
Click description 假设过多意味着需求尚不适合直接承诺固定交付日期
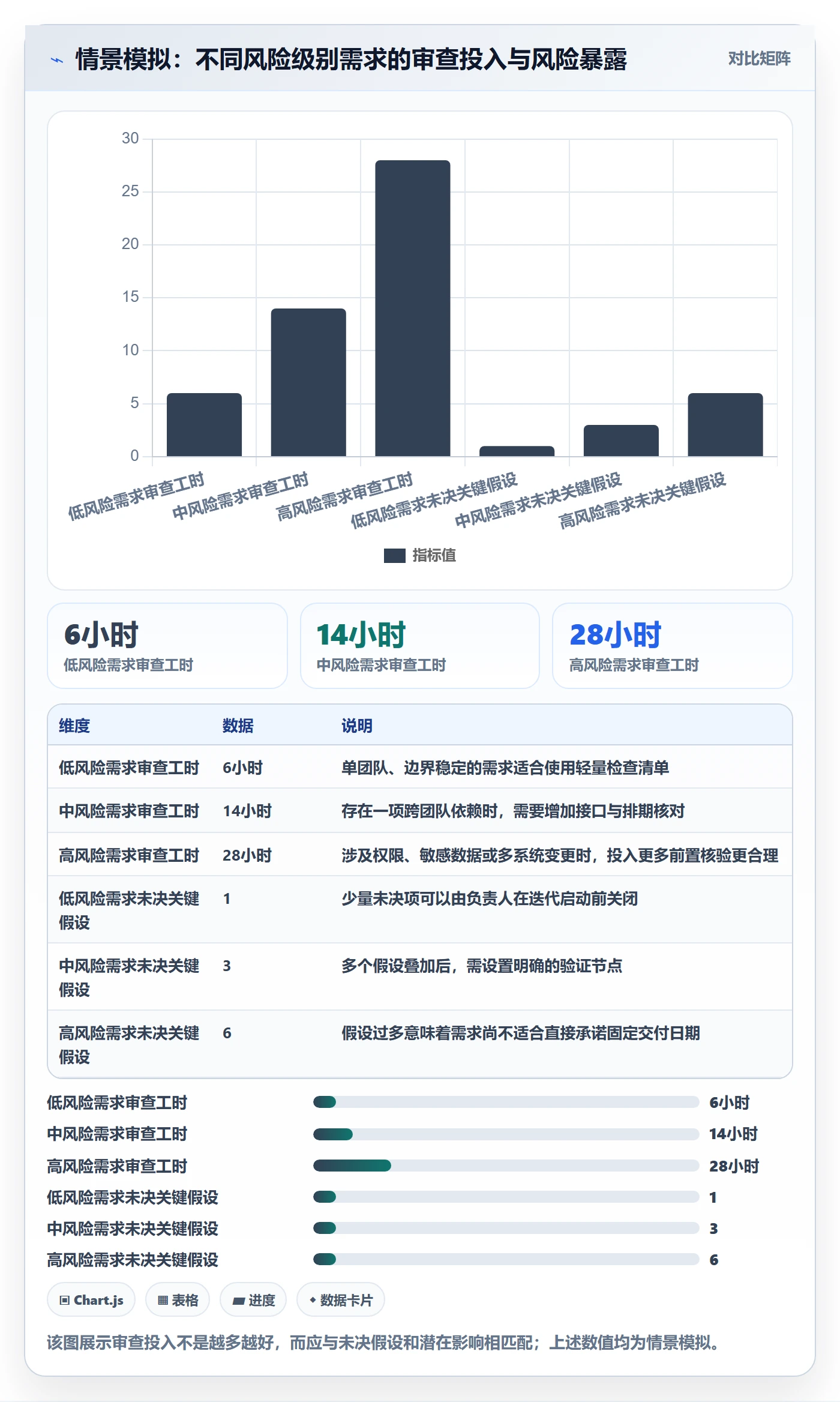coord(521,1033)
